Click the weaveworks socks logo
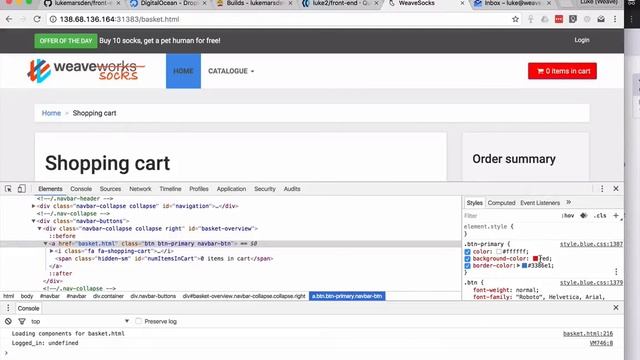The height and width of the screenshot is (360, 640). tap(86, 71)
